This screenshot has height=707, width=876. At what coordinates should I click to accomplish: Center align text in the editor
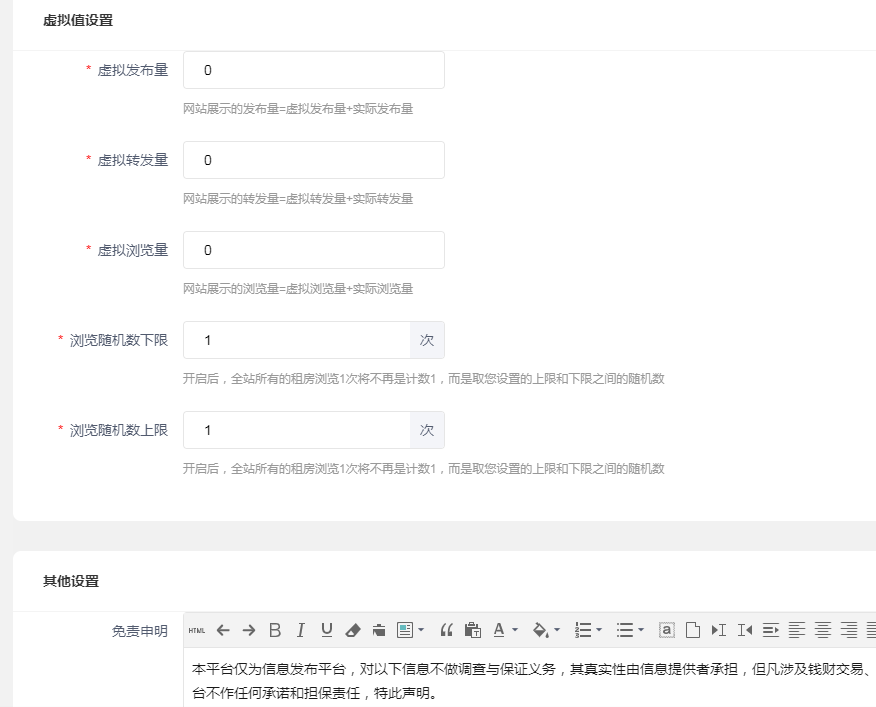(x=822, y=630)
